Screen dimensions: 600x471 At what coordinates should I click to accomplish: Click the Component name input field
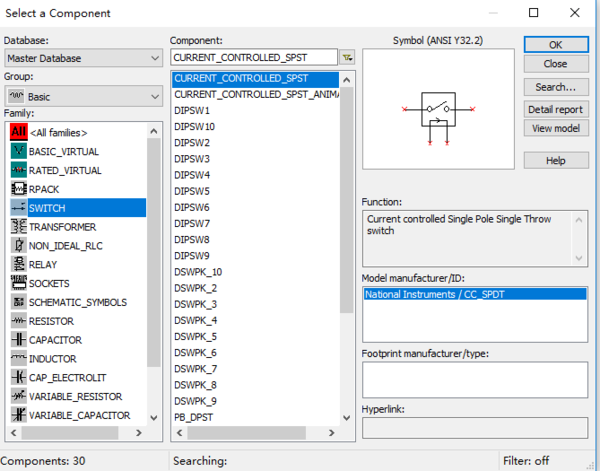[x=254, y=57]
